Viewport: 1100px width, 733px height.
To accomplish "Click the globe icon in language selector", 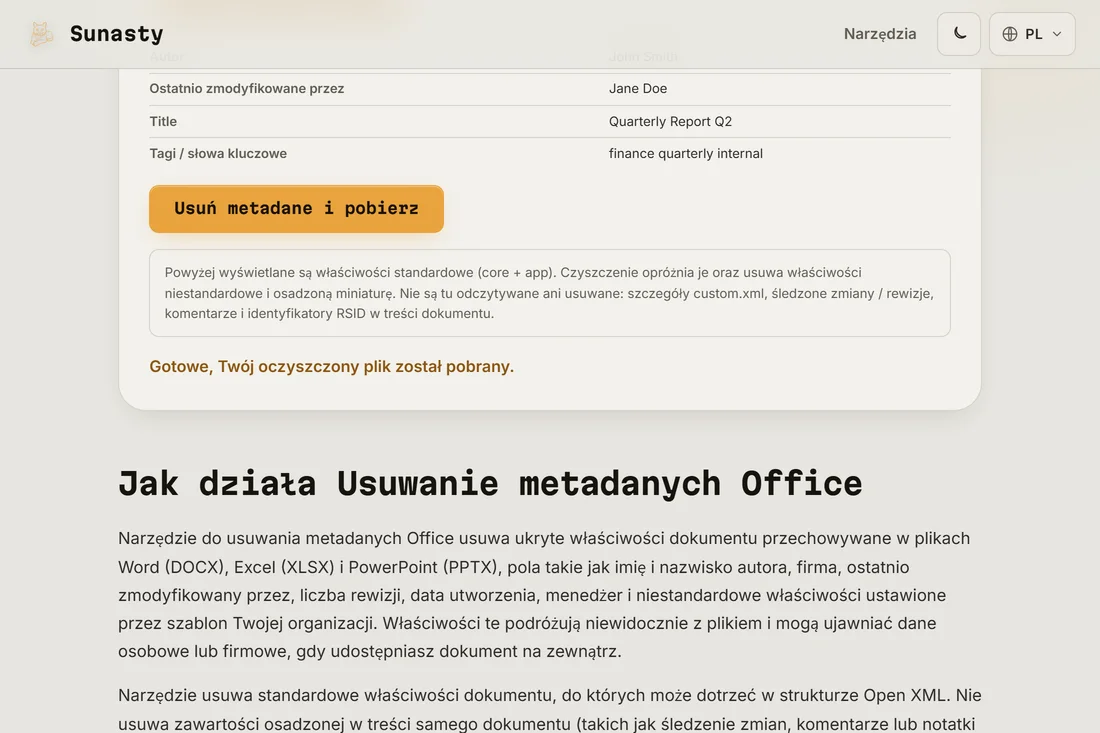I will 1010,34.
